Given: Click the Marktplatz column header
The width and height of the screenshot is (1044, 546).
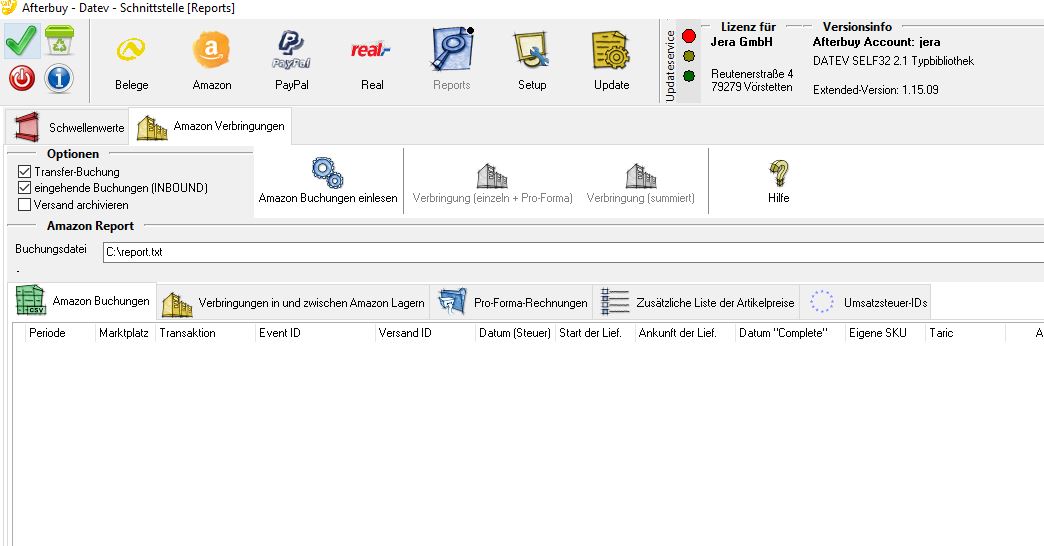Looking at the screenshot, I should pos(124,333).
